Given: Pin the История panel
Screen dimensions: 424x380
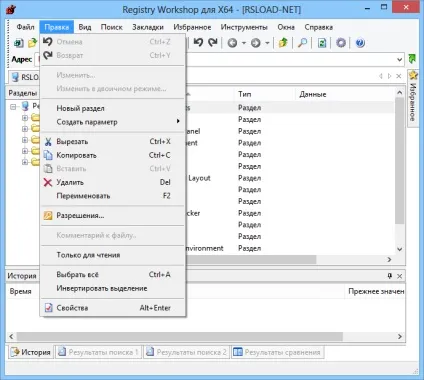Looking at the screenshot, I should pyautogui.click(x=390, y=276).
